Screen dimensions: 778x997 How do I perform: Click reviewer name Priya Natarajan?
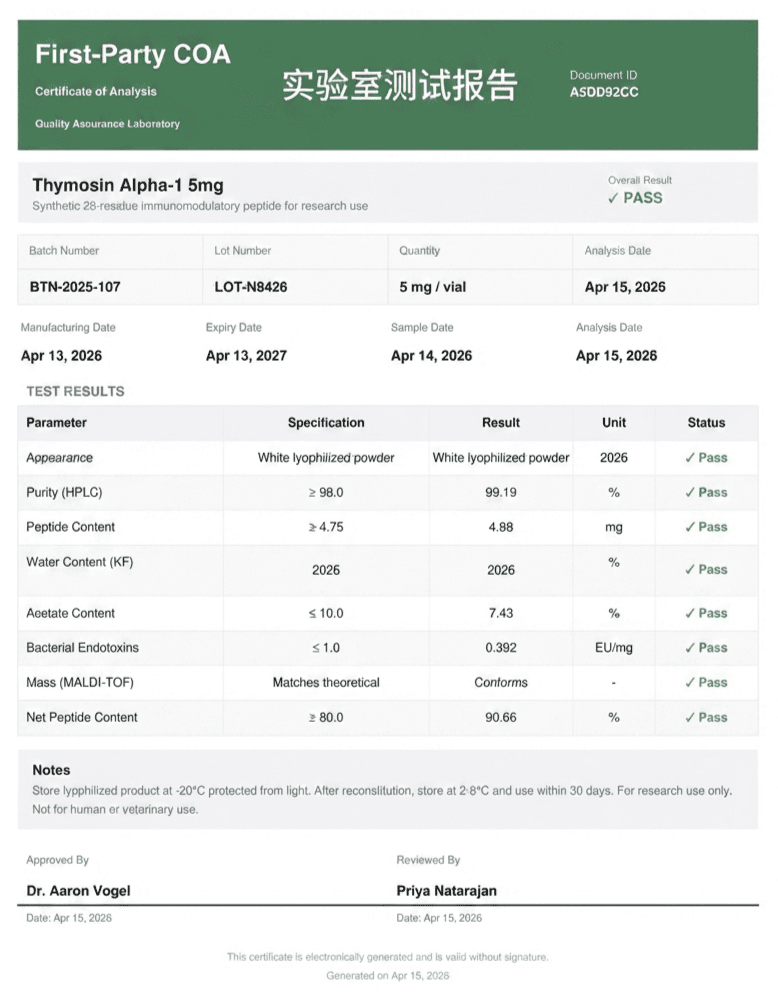(447, 891)
